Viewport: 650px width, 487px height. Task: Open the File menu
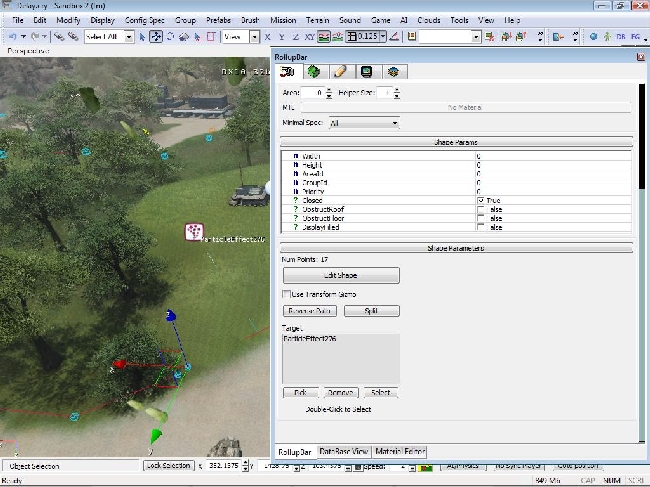pos(18,20)
